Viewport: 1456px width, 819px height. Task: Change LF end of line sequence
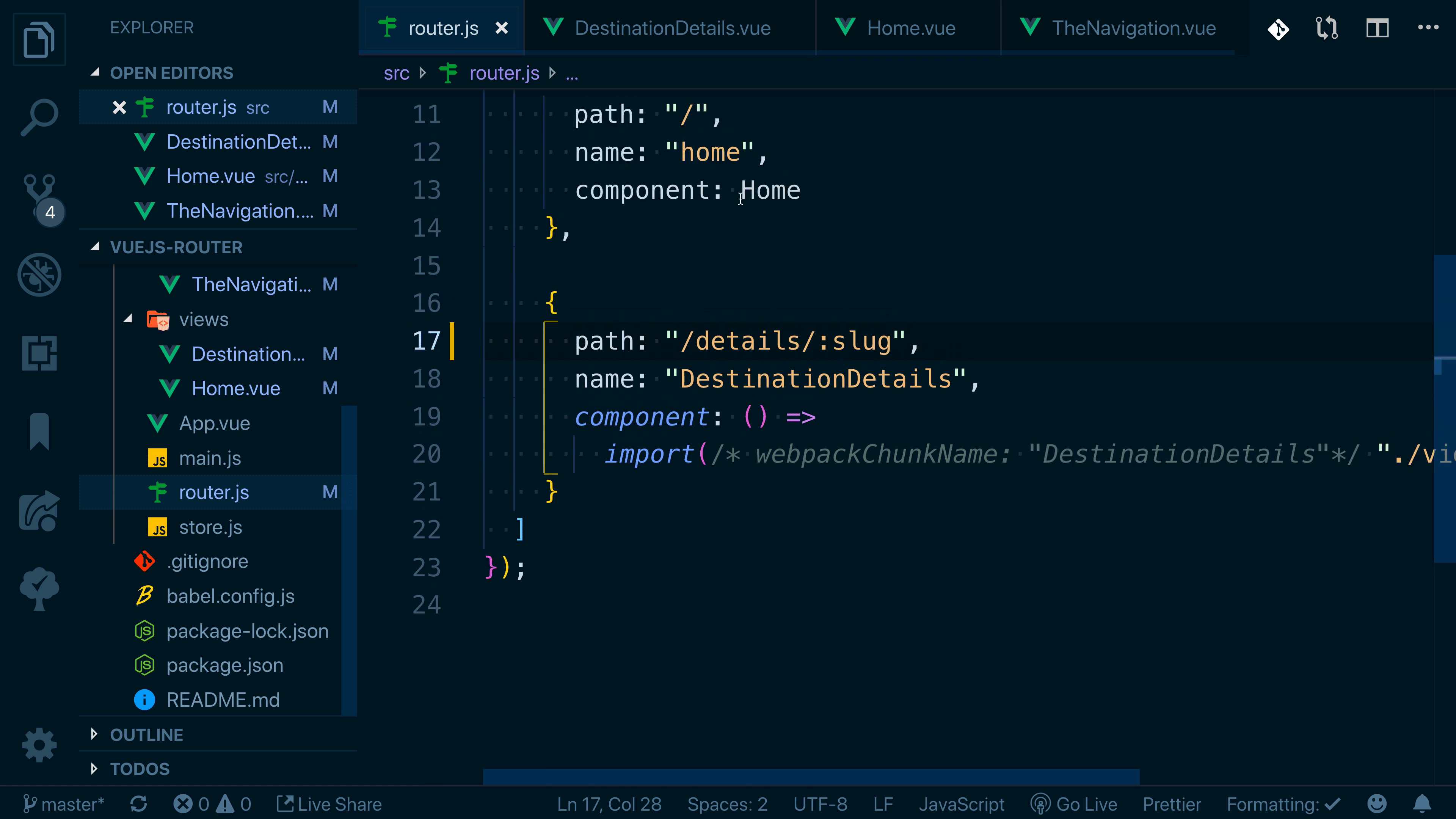click(x=883, y=804)
